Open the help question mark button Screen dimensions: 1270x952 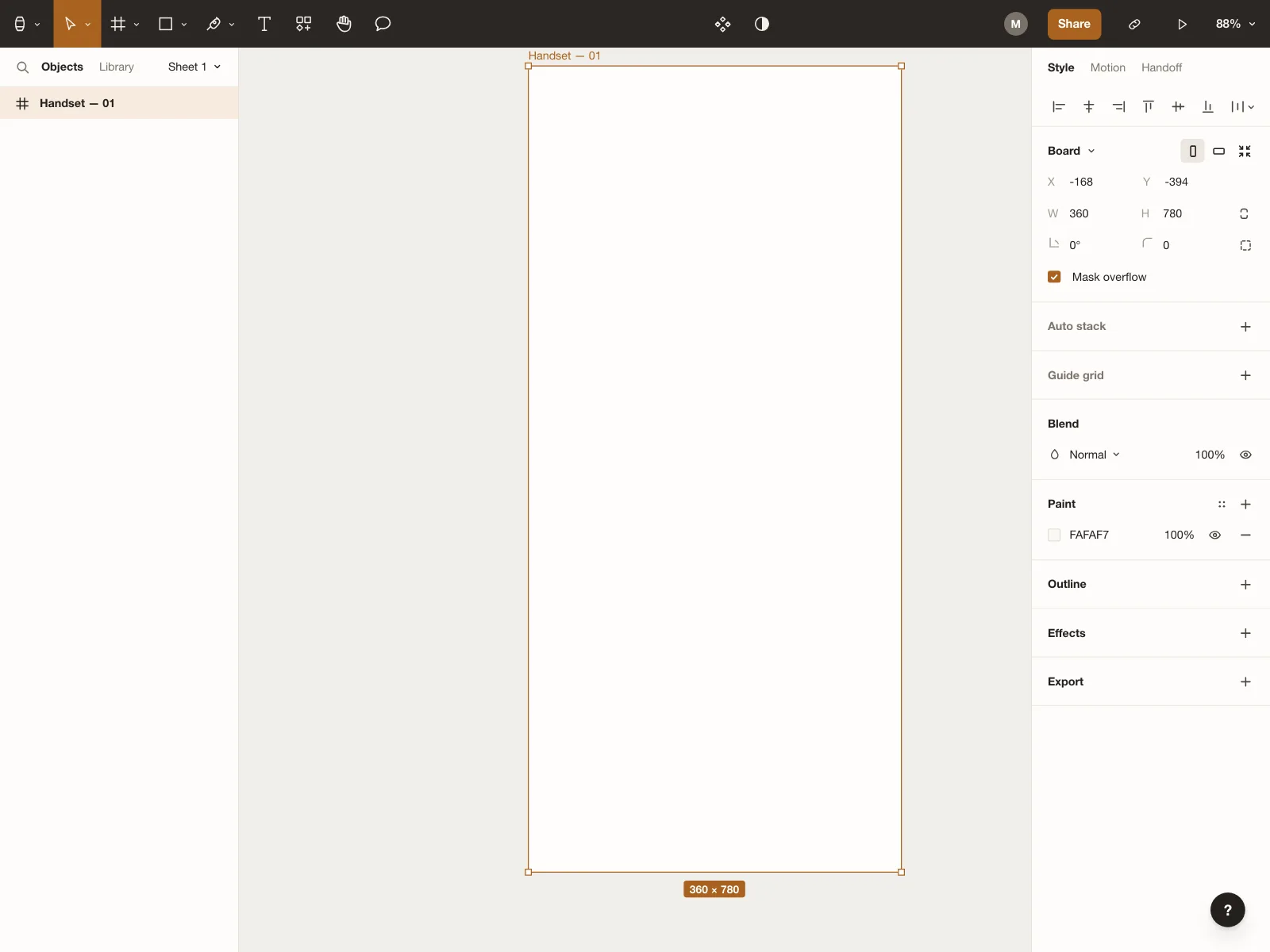1227,910
